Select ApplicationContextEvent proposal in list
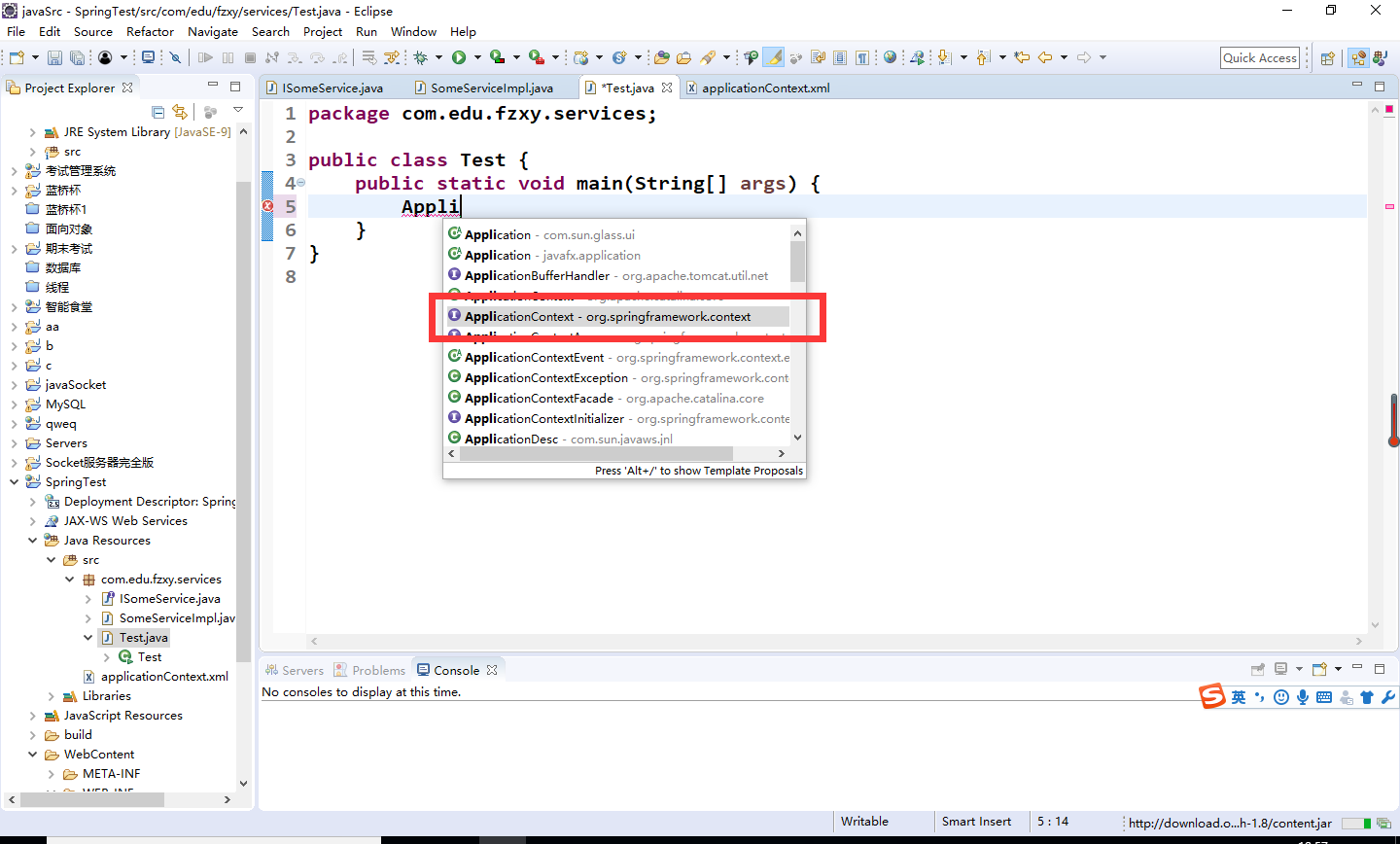1400x844 pixels. pyautogui.click(x=618, y=358)
